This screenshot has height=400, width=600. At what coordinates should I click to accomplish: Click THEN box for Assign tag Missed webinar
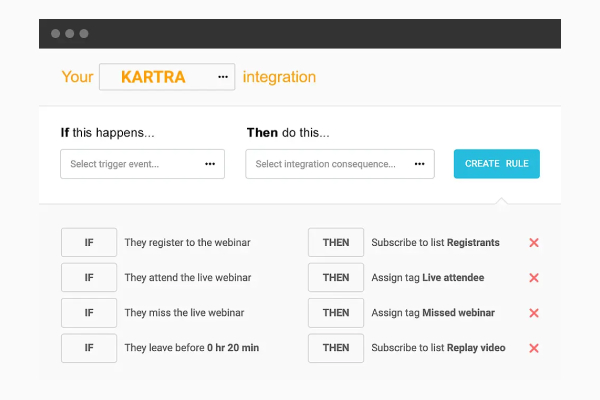[336, 313]
